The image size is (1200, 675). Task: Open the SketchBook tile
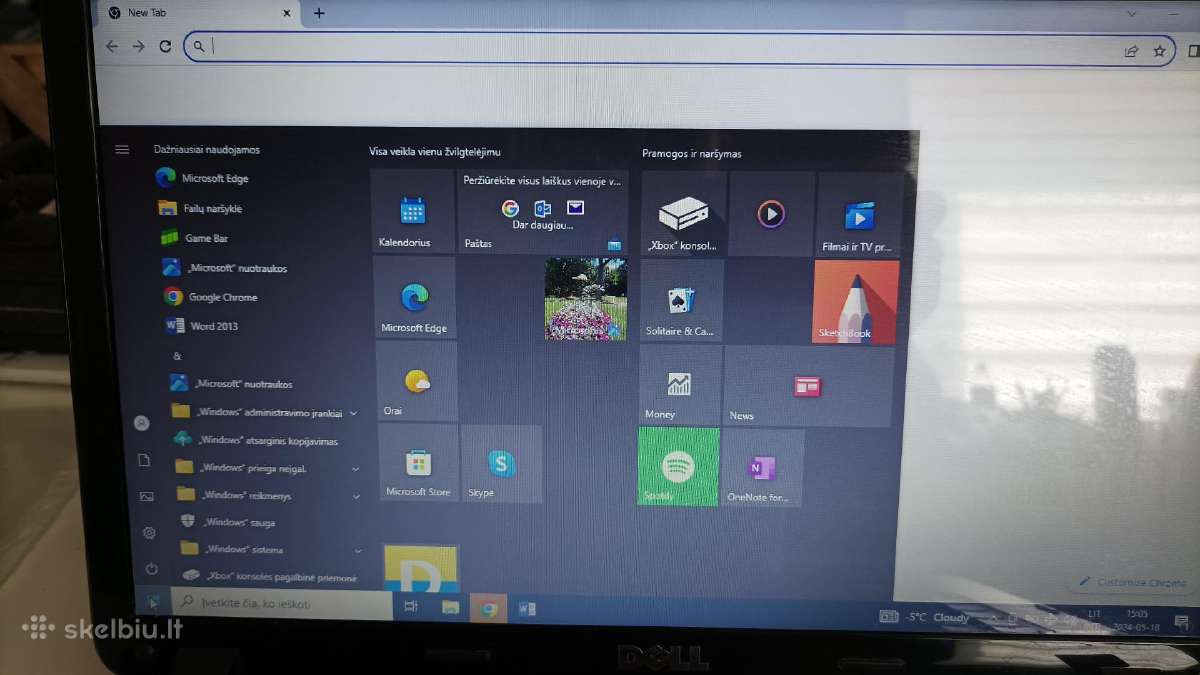pyautogui.click(x=856, y=302)
